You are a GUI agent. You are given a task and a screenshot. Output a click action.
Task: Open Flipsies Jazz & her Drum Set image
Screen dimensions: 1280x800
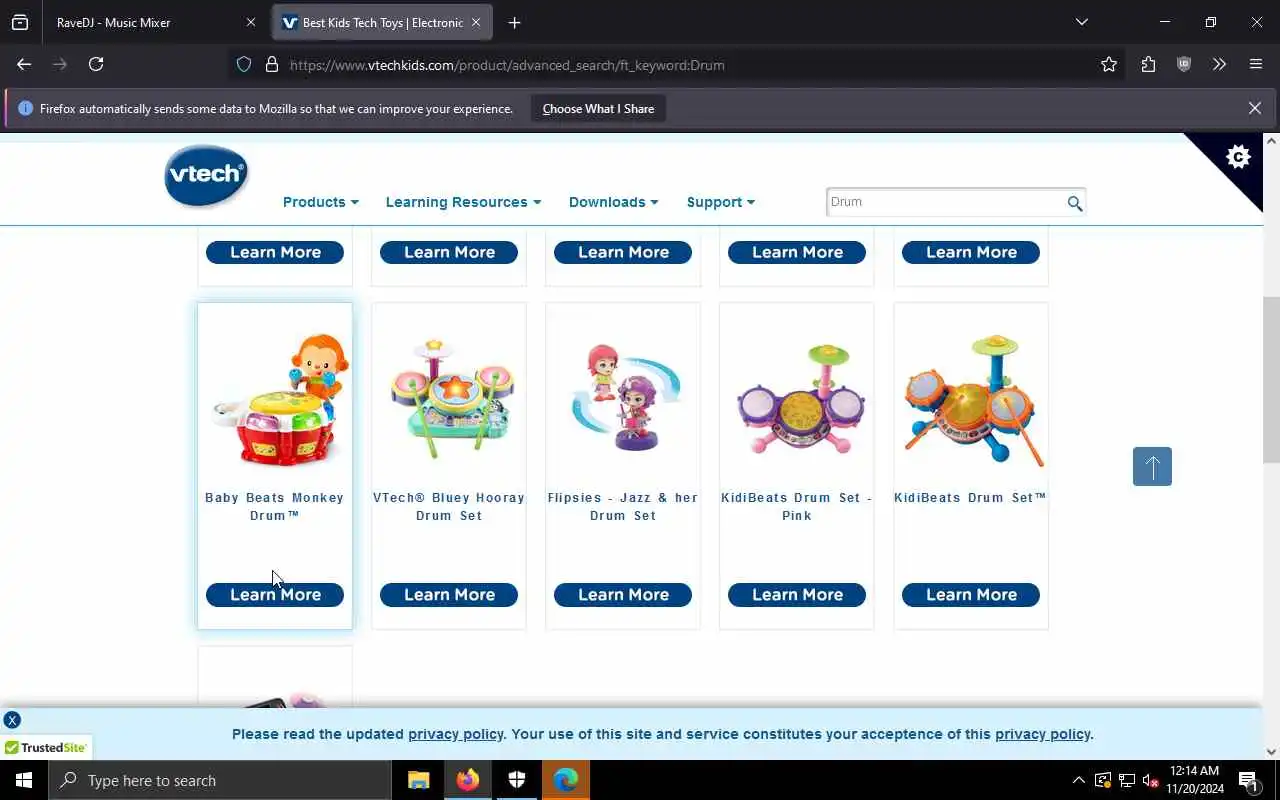point(626,398)
